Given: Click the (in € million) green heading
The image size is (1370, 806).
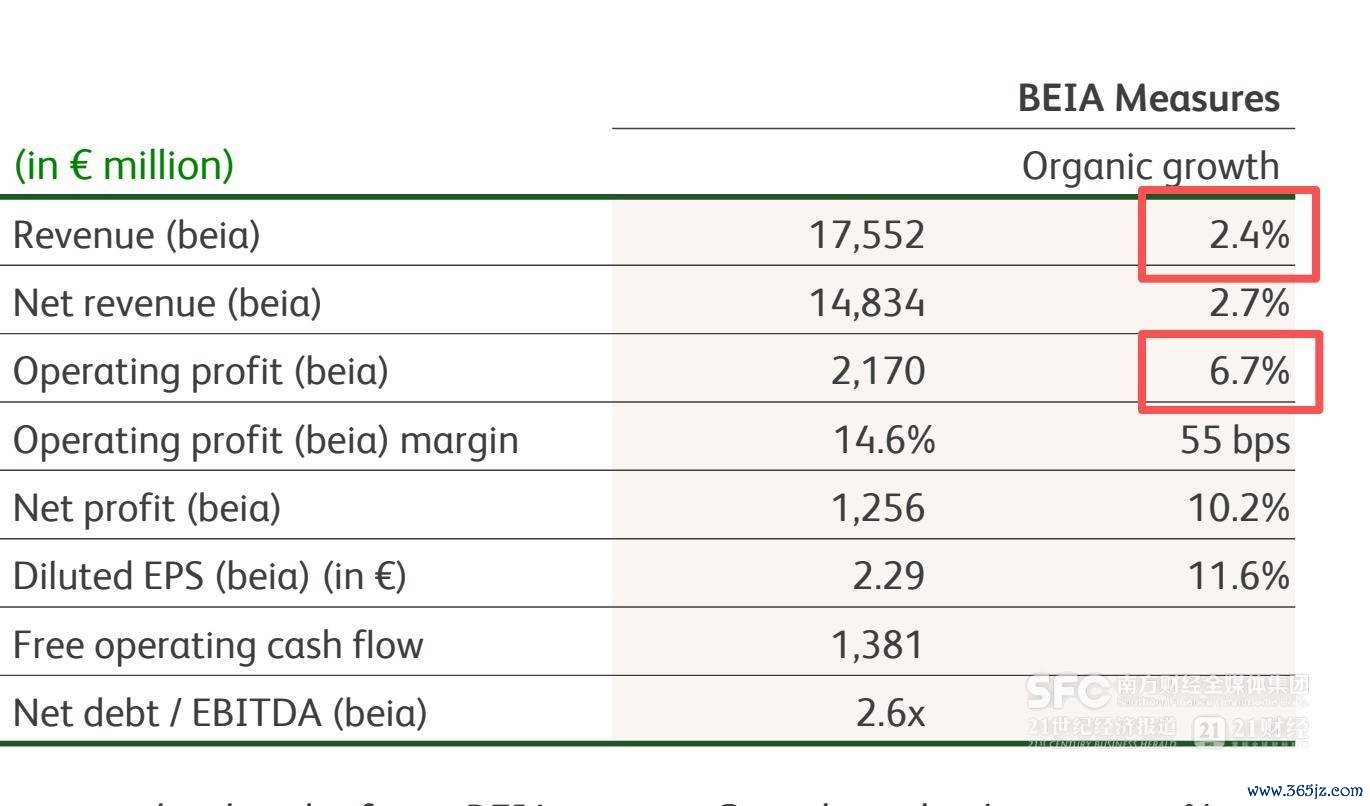Looking at the screenshot, I should point(124,165).
